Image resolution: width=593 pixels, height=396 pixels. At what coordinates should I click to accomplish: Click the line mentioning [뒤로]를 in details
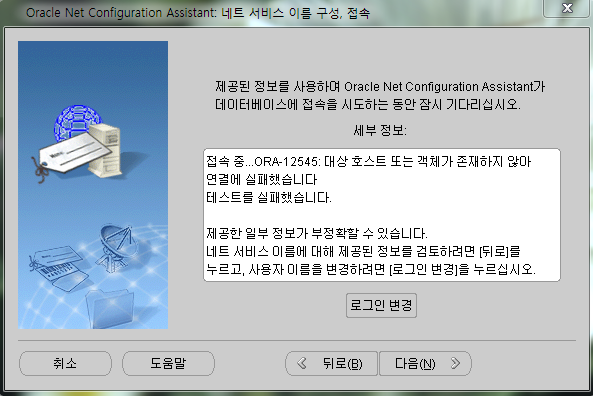pos(363,251)
